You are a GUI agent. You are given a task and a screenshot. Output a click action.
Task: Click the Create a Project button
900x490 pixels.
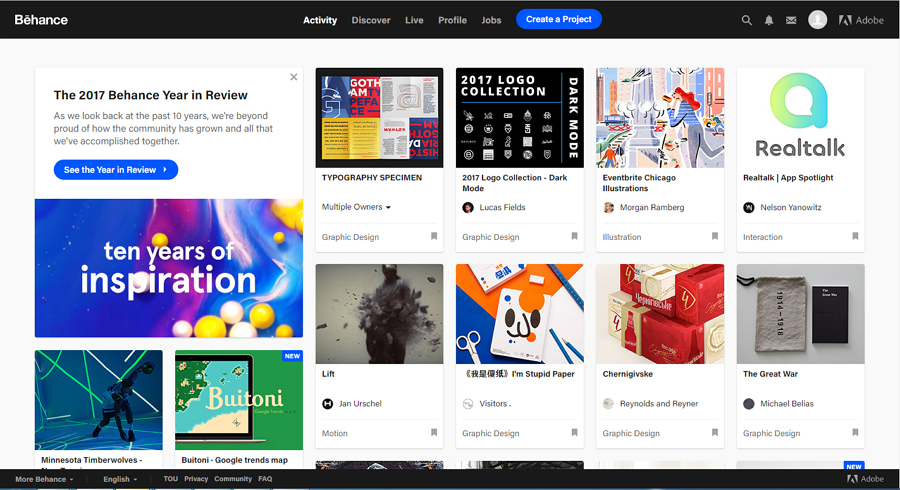(559, 19)
